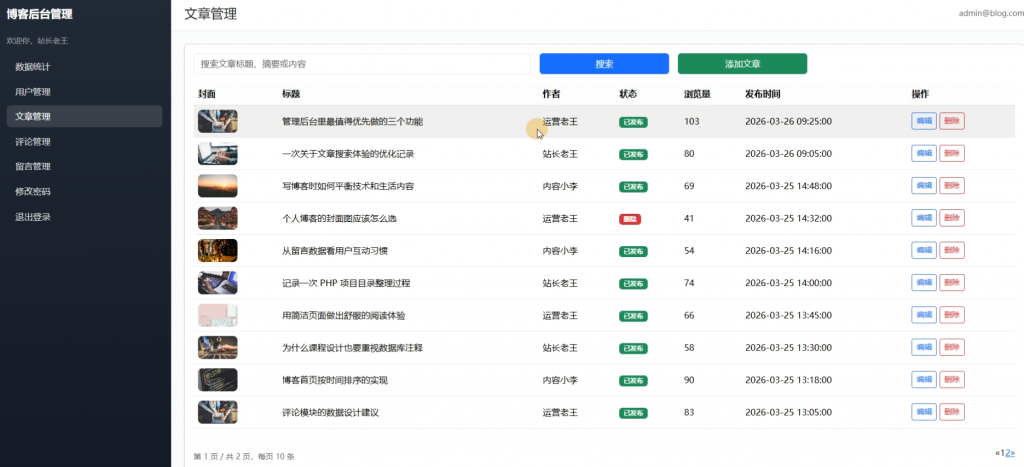The image size is (1024, 467).
Task: Click title 从留言数据看用户互动习惯
Action: (335, 251)
